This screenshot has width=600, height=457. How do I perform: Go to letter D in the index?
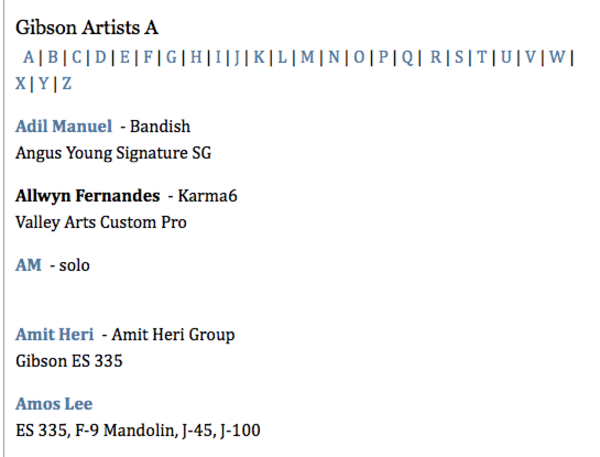(x=100, y=57)
